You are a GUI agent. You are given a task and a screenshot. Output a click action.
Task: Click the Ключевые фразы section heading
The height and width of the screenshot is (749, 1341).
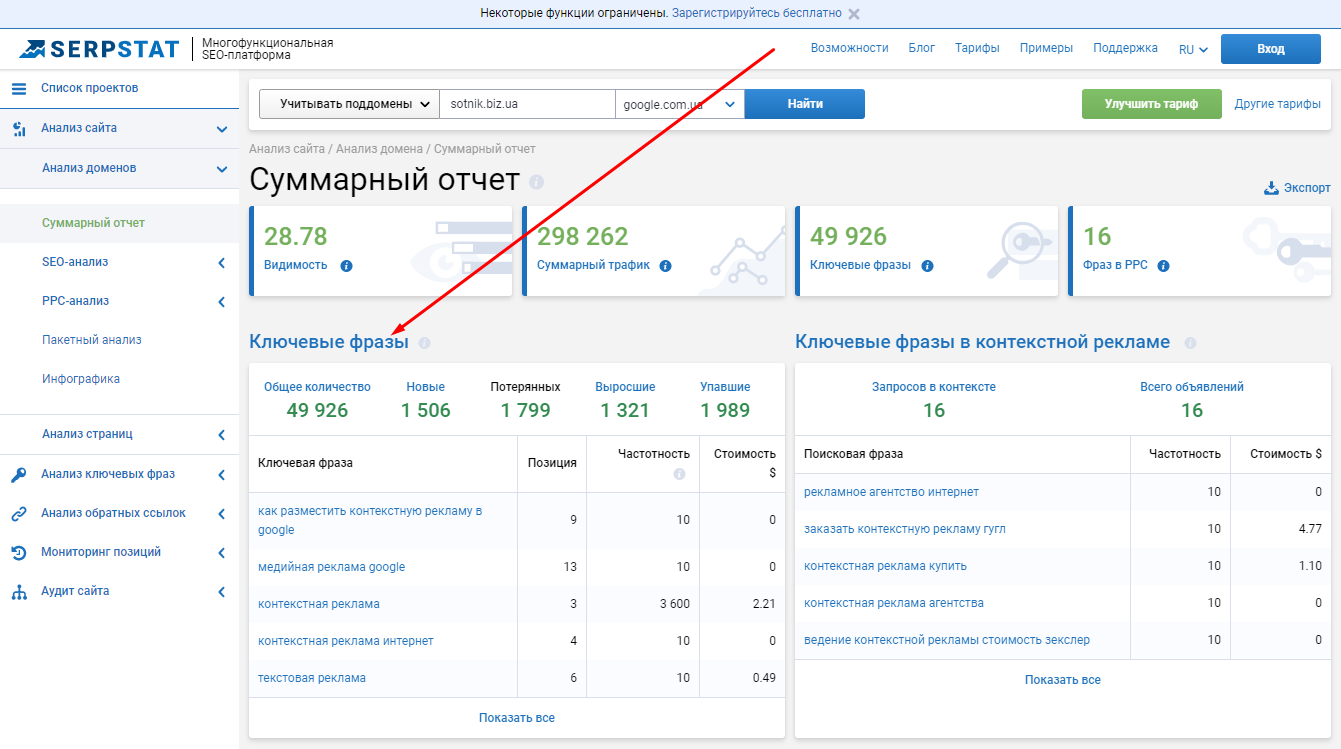point(329,342)
